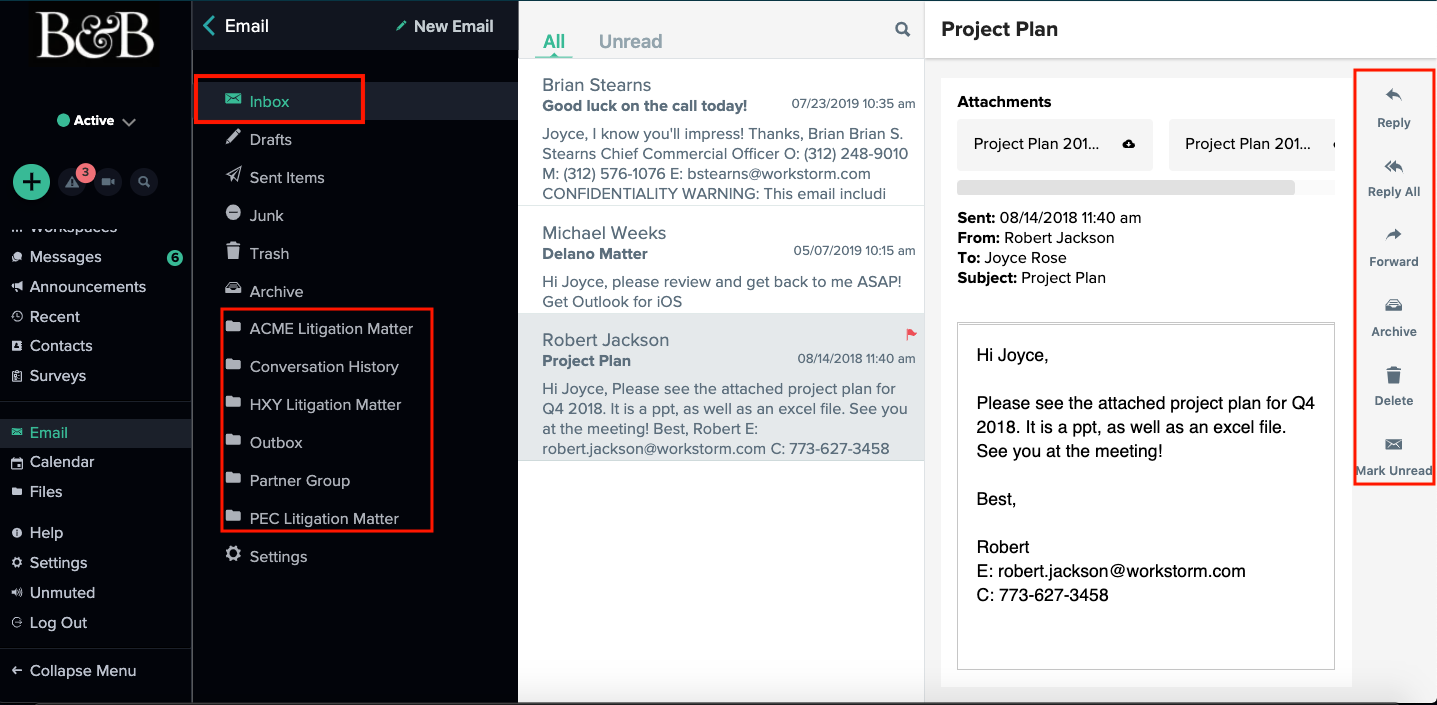Click the green 6 Messages badge
Viewport: 1437px width, 705px height.
click(x=174, y=258)
